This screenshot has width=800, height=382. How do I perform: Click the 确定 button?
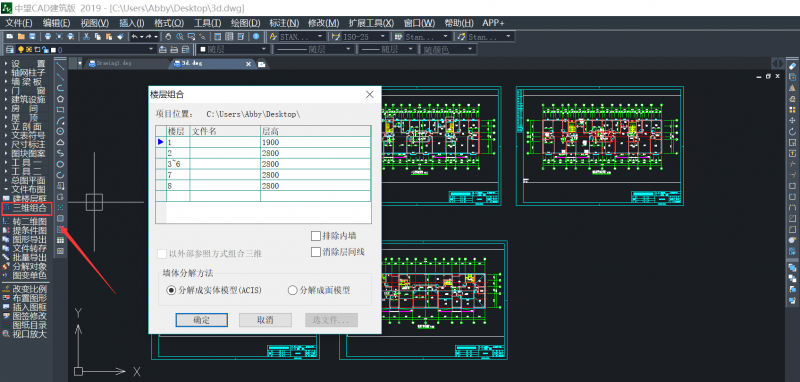coord(201,320)
